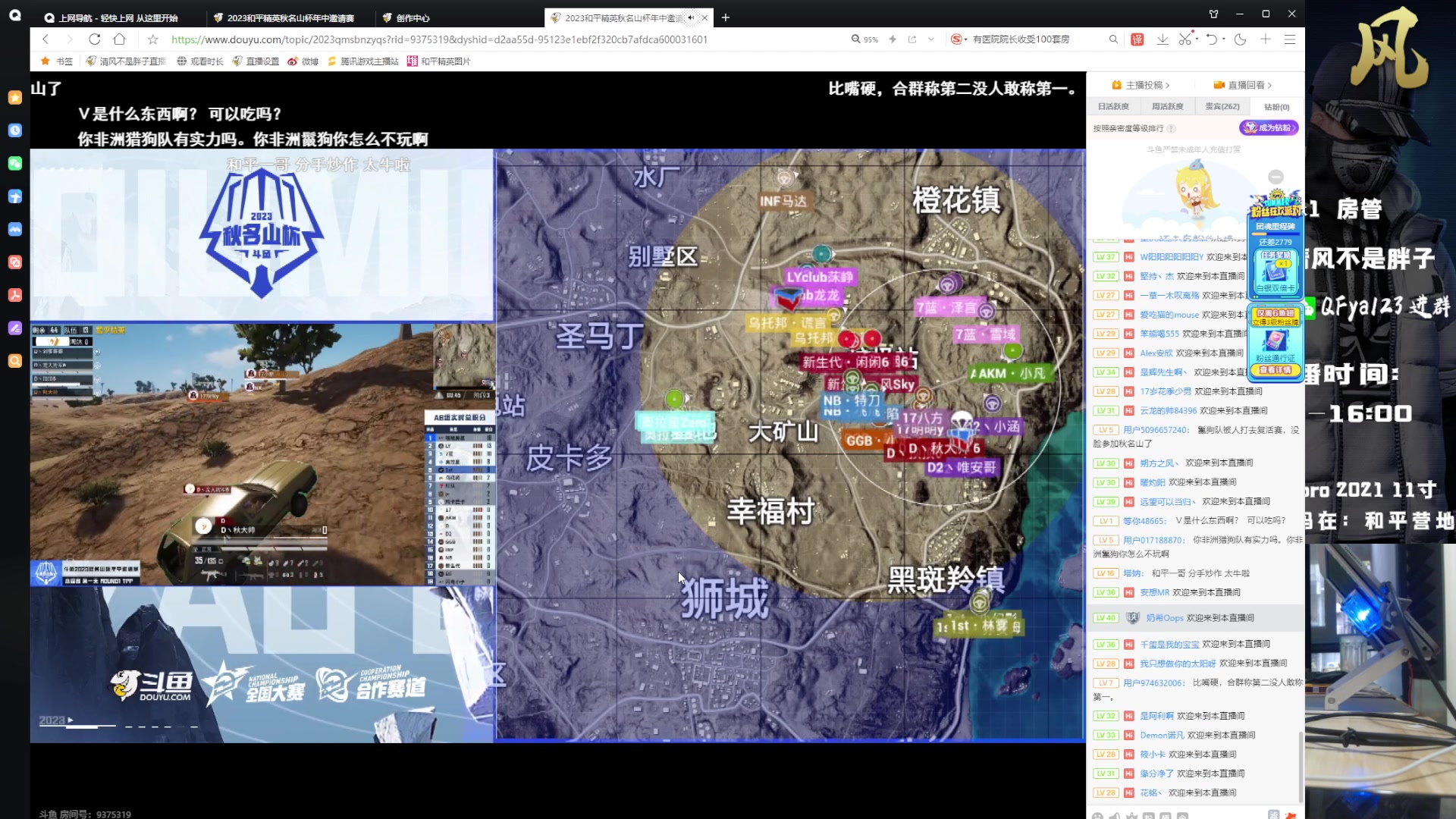This screenshot has width=1456, height=819.
Task: Click the undo closed tab icon
Action: click(1212, 39)
